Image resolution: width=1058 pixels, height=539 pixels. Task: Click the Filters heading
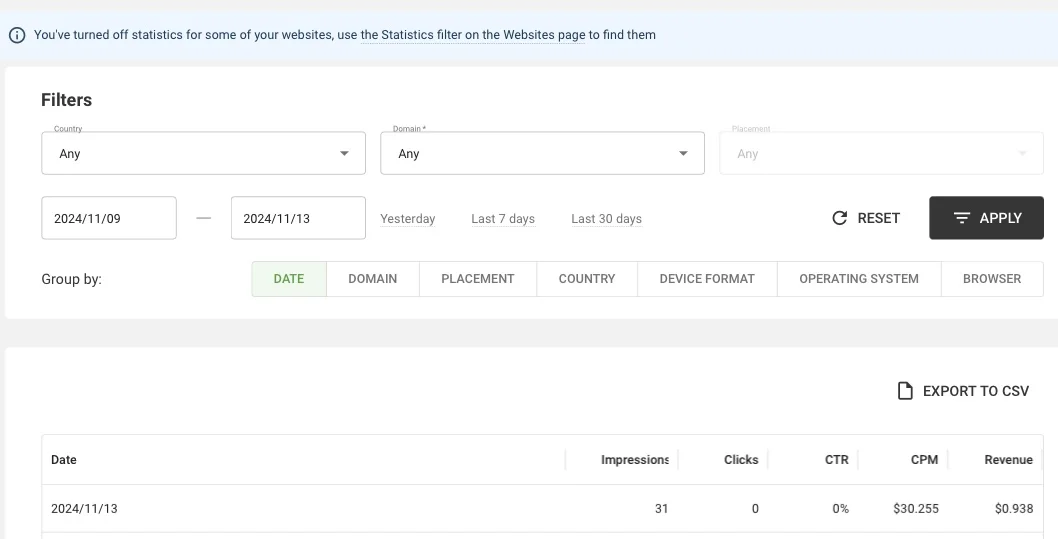(66, 100)
